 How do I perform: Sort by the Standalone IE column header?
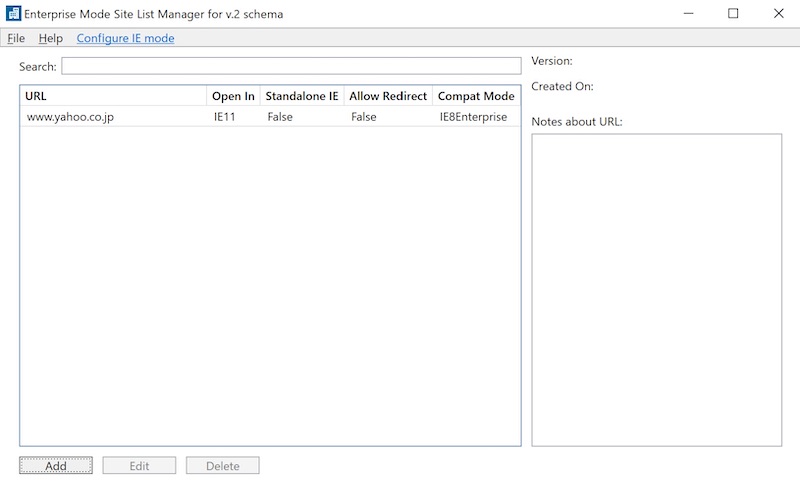click(302, 96)
